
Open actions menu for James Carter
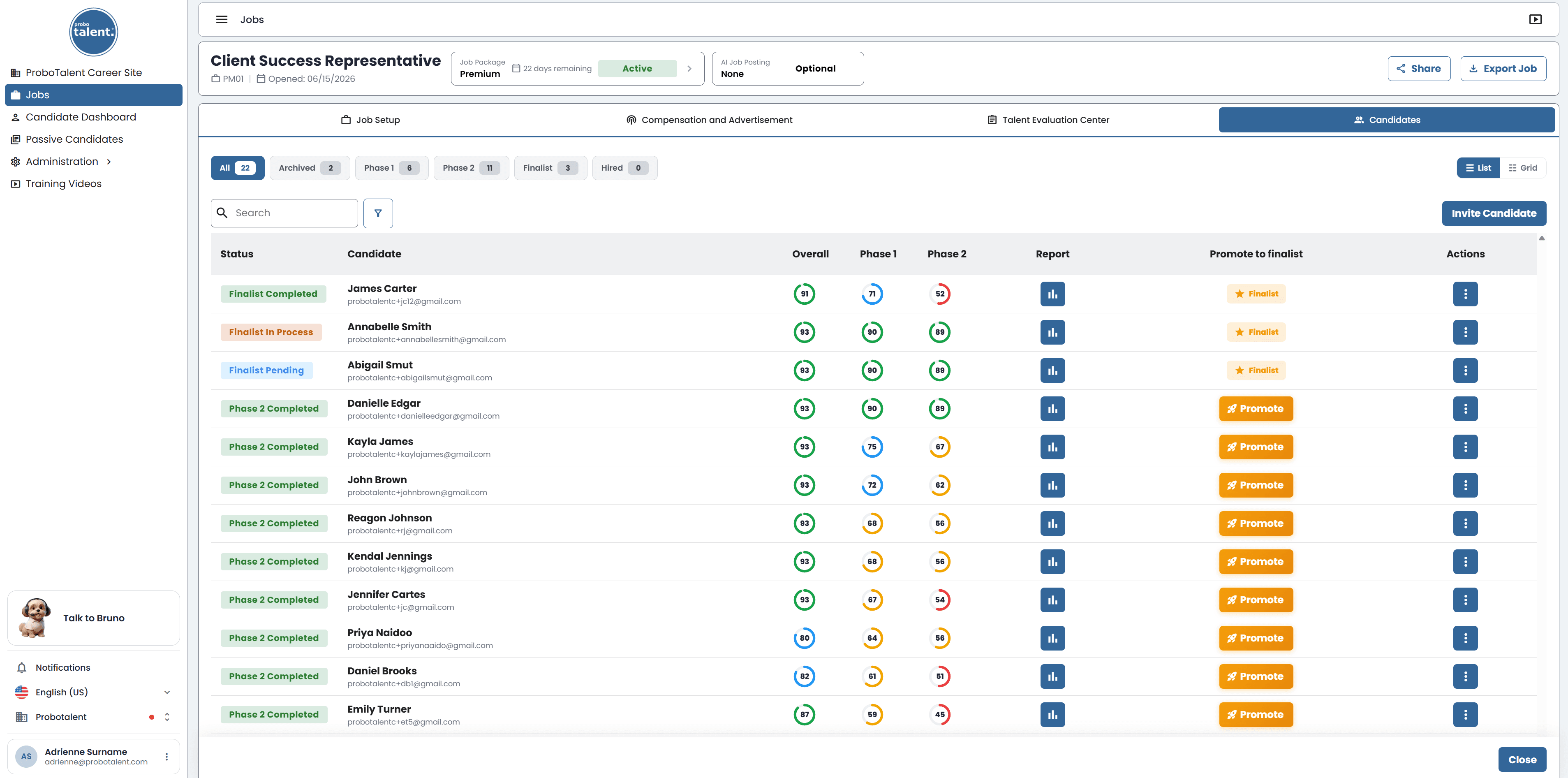1465,294
